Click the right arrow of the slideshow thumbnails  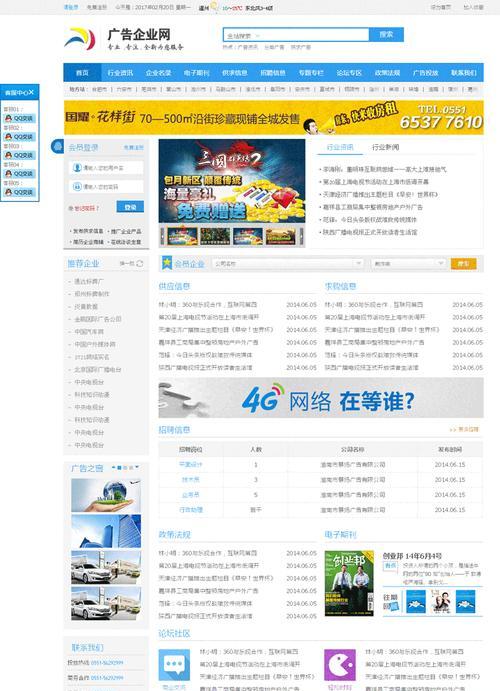click(301, 236)
